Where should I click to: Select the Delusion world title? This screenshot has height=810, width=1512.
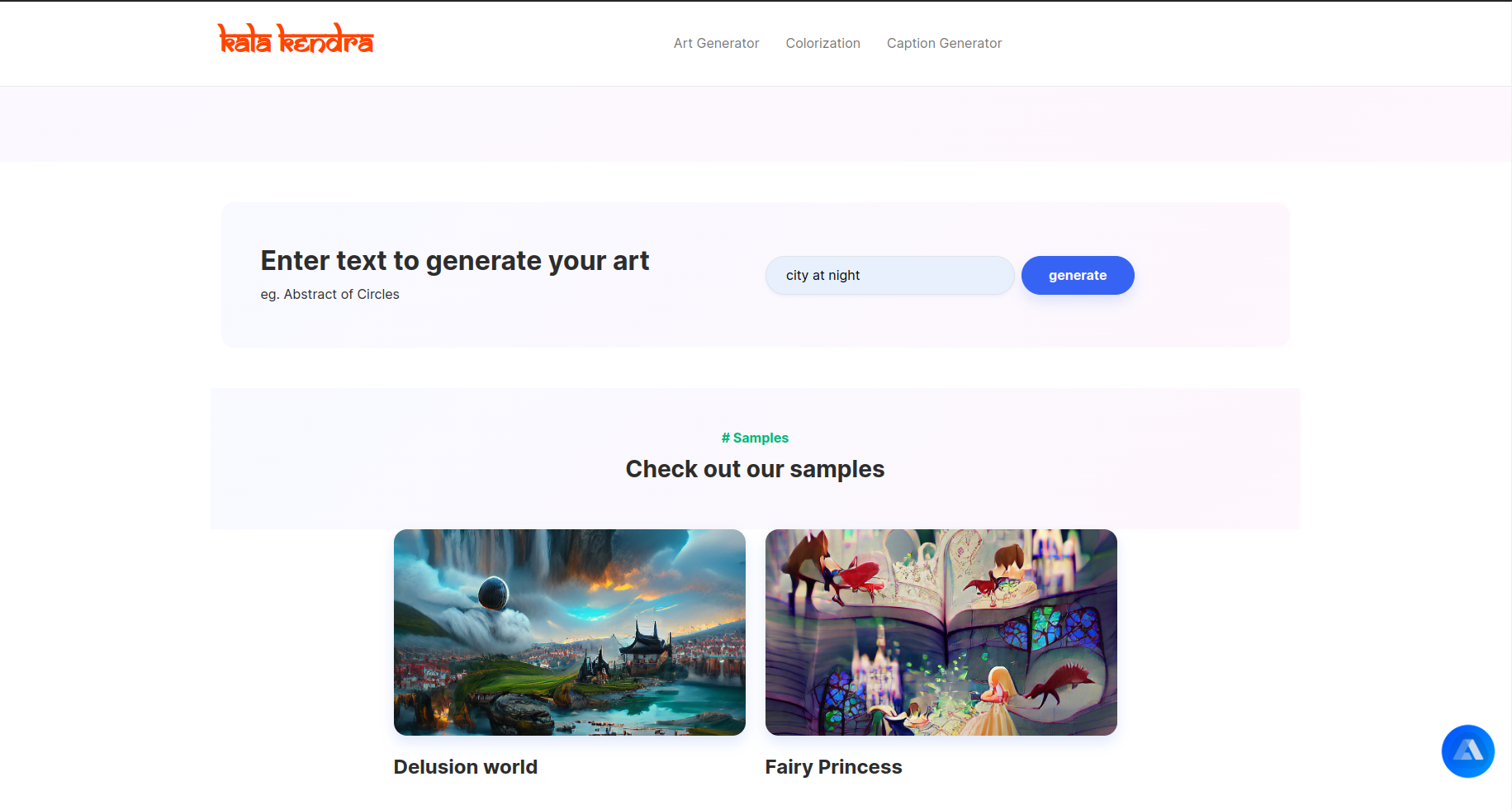click(x=466, y=767)
